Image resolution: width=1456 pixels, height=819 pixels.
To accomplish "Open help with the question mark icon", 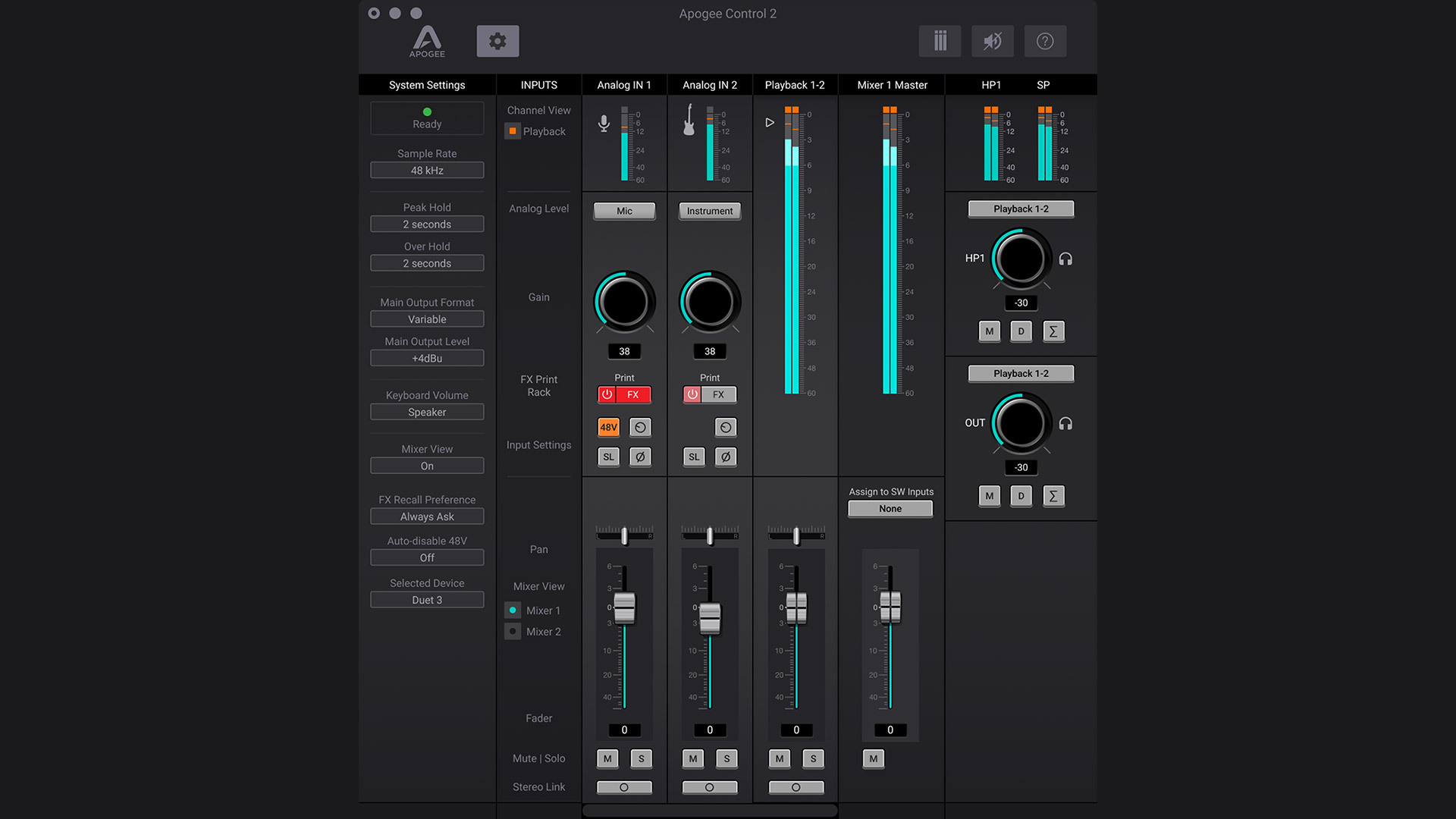I will point(1045,41).
